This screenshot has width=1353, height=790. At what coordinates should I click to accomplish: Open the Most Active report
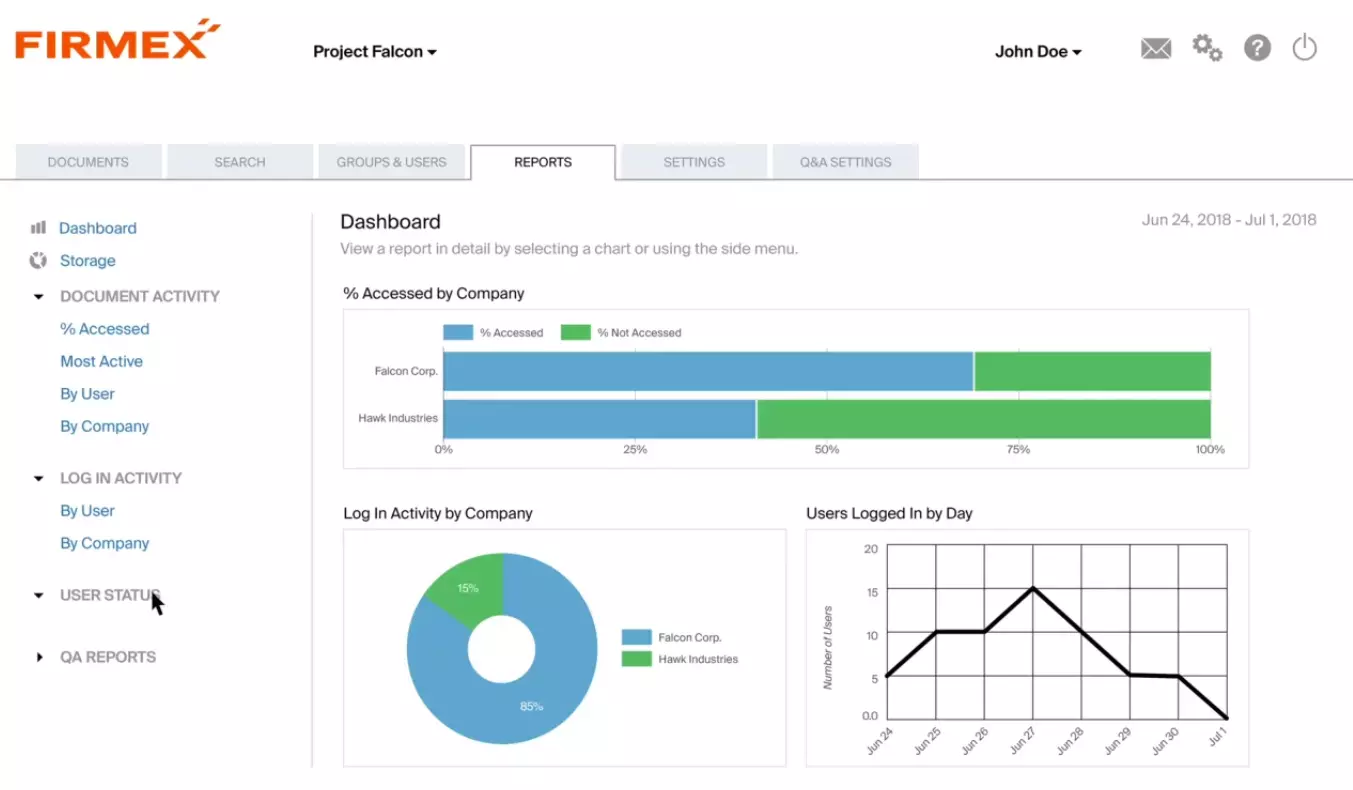click(102, 362)
